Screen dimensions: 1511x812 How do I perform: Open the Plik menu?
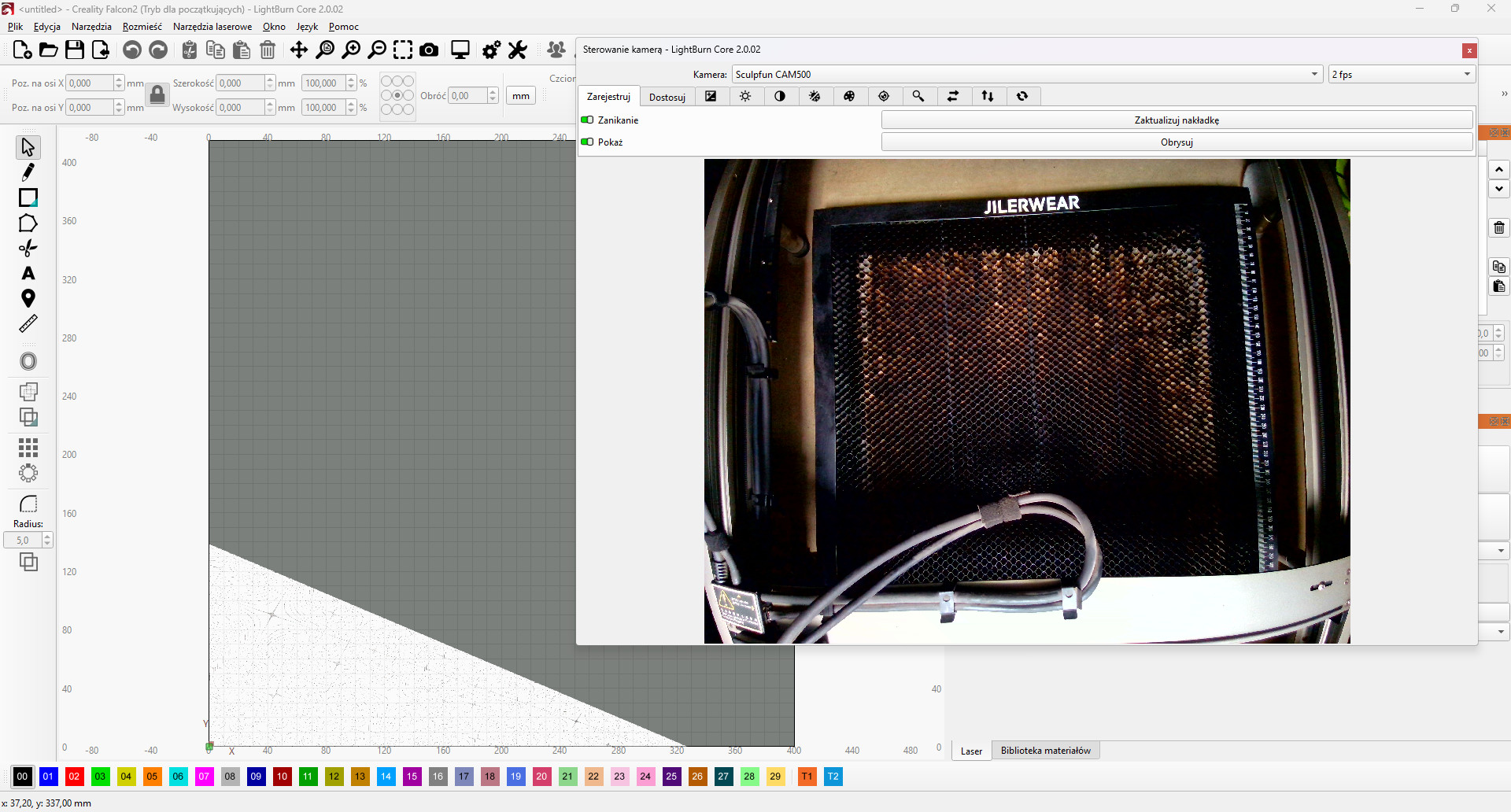coord(15,27)
